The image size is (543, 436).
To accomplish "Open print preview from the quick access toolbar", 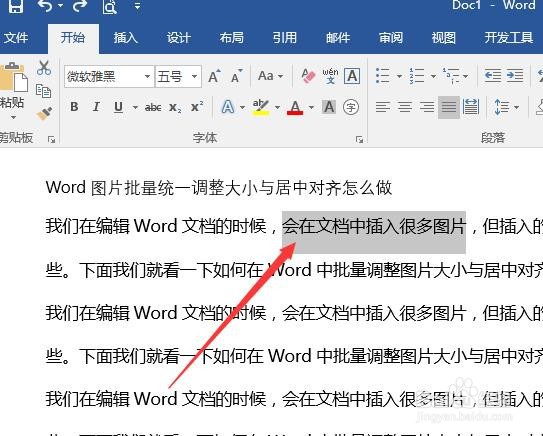I will (109, 6).
